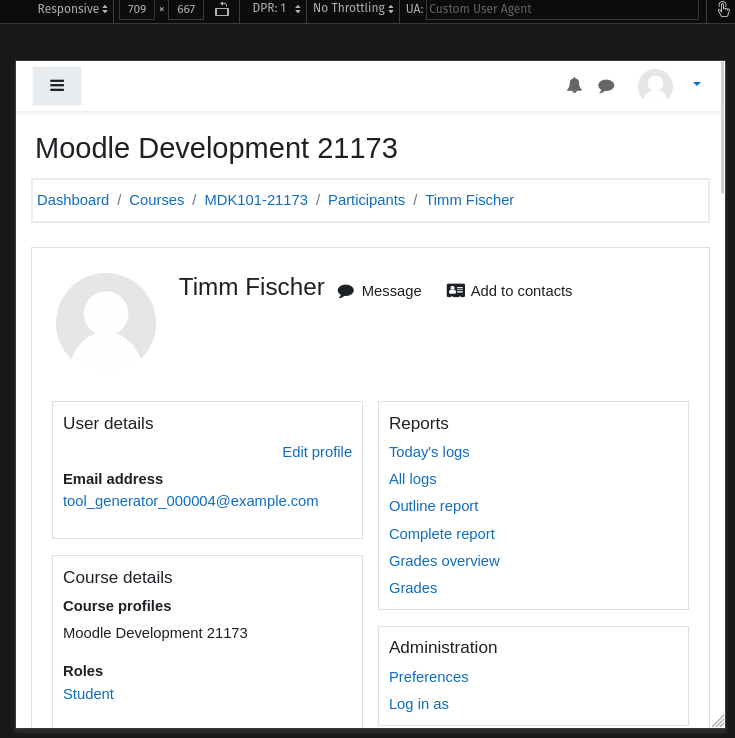Click the header user avatar
This screenshot has height=738, width=735.
(655, 85)
